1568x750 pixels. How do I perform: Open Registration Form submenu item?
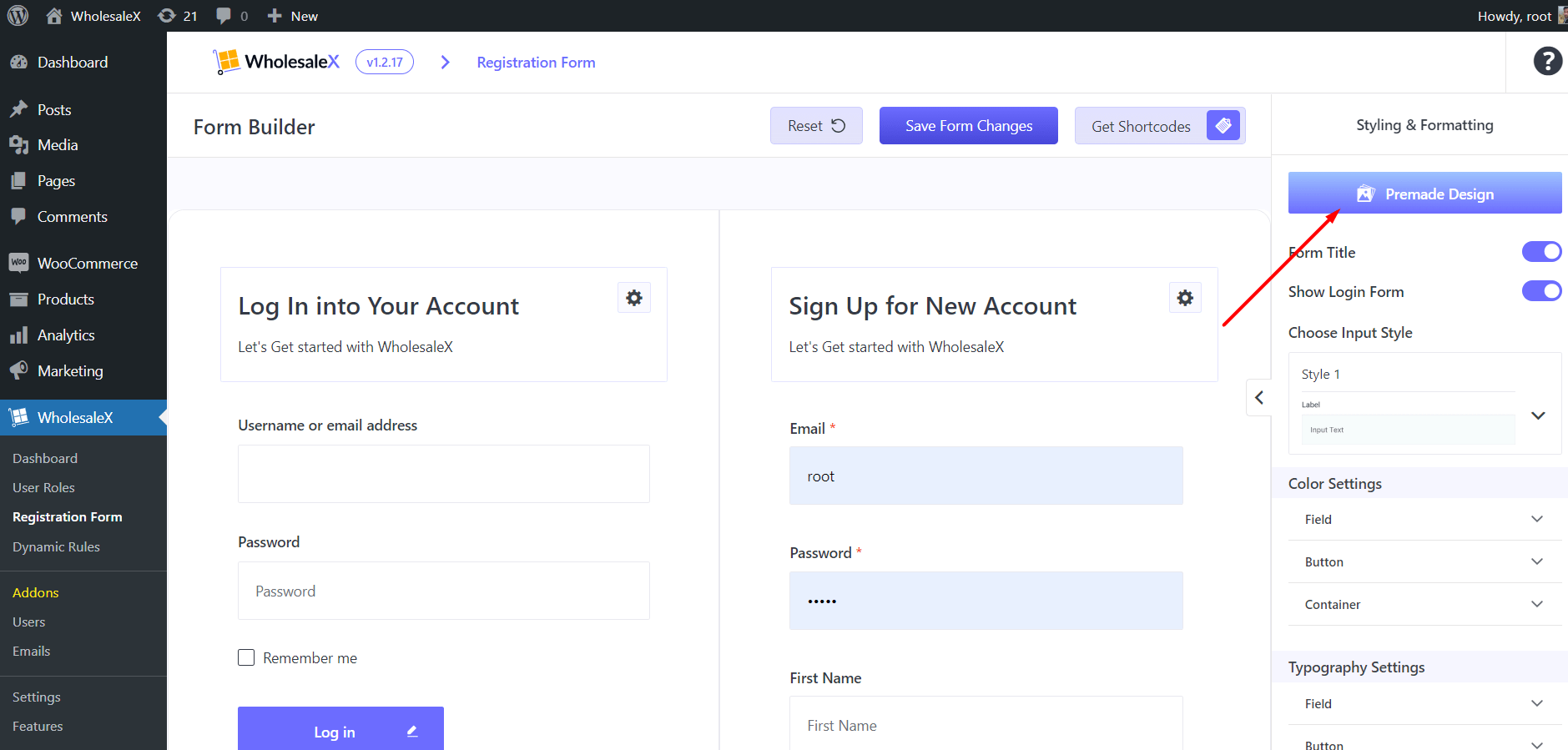tap(67, 516)
